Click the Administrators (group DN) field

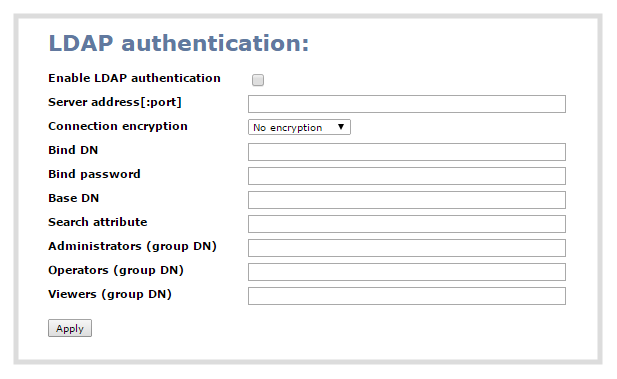click(x=406, y=248)
